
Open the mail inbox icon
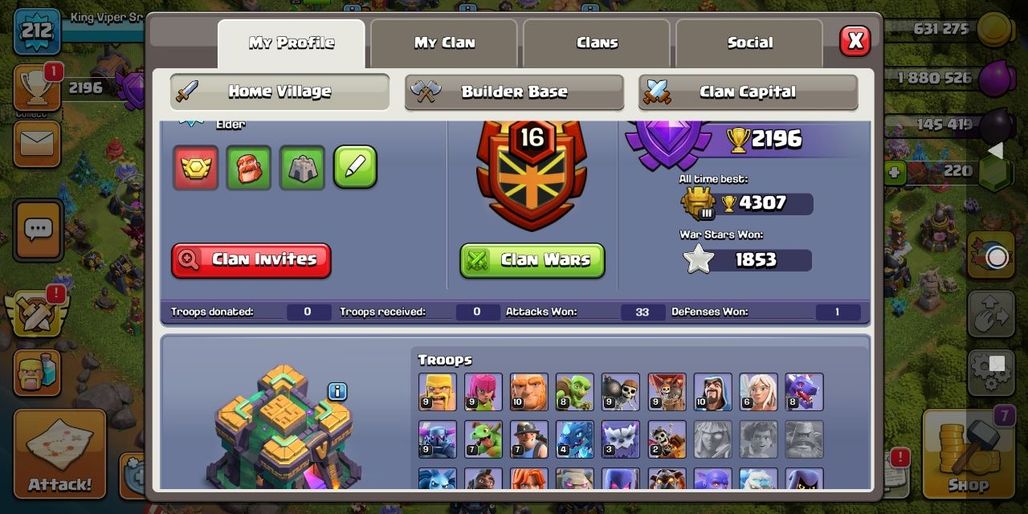coord(37,144)
